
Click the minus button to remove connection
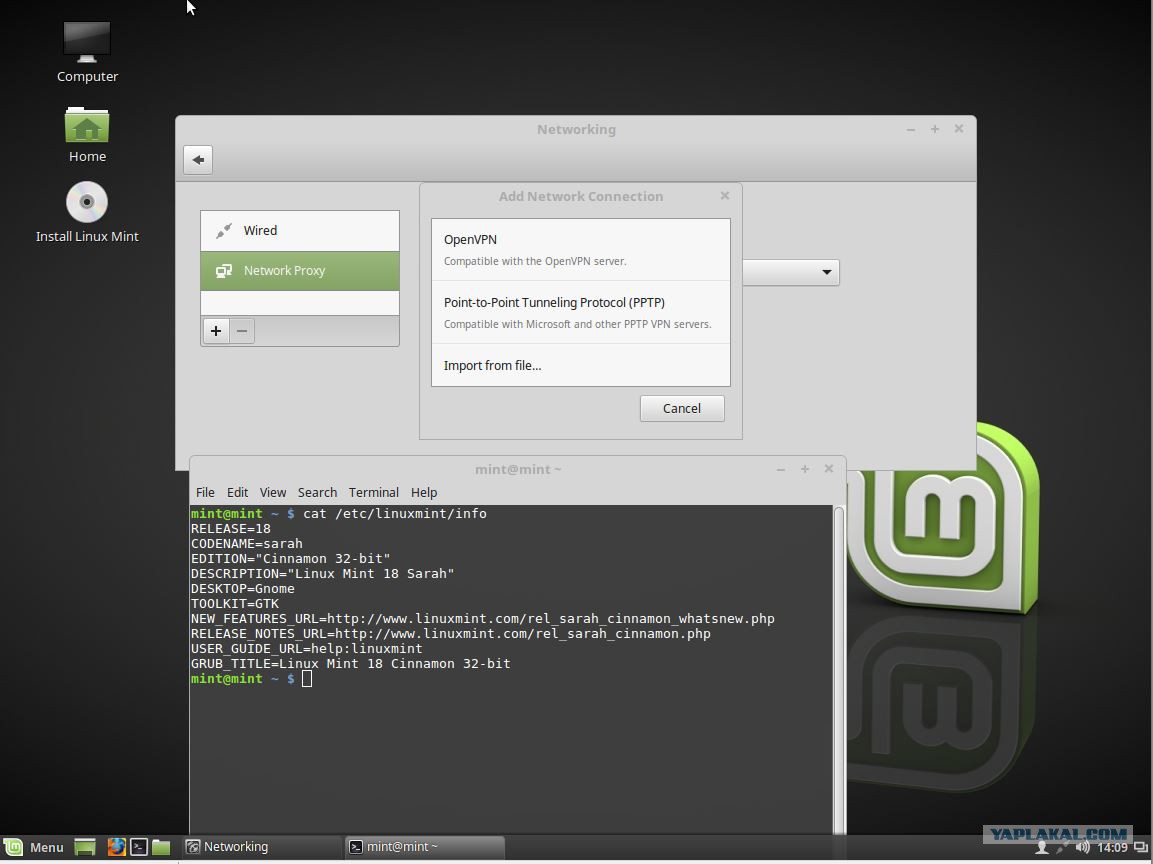242,331
